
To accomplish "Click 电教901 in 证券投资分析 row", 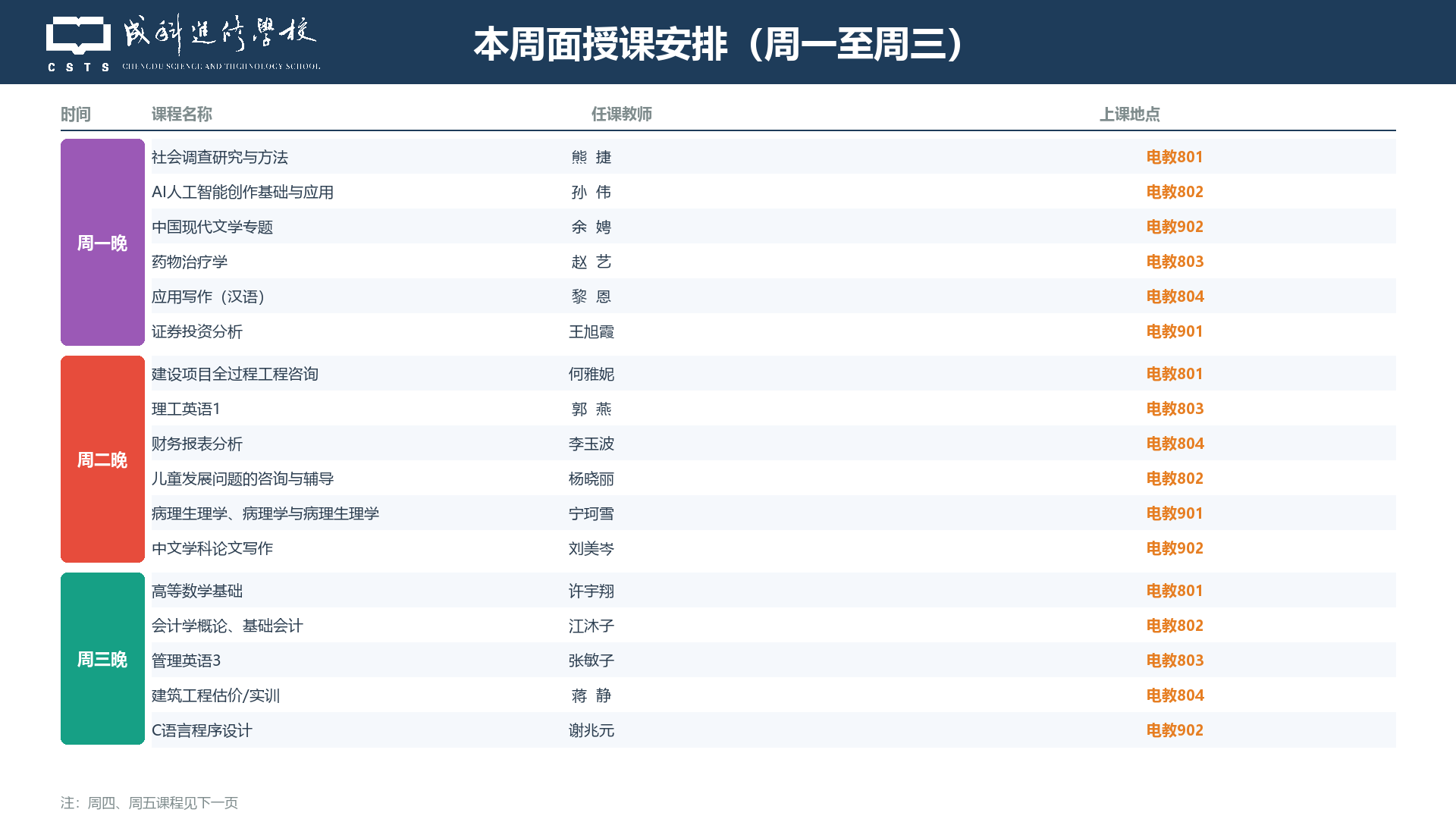I will pyautogui.click(x=1175, y=331).
